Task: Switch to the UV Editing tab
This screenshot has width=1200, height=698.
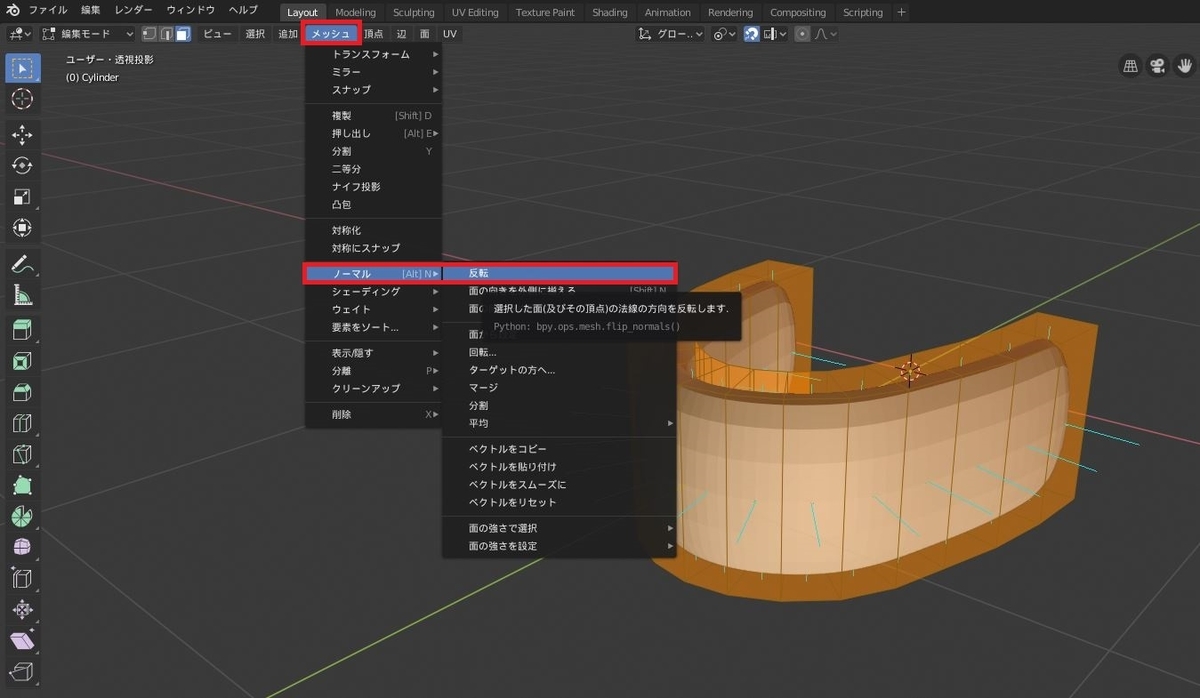Action: 475,12
